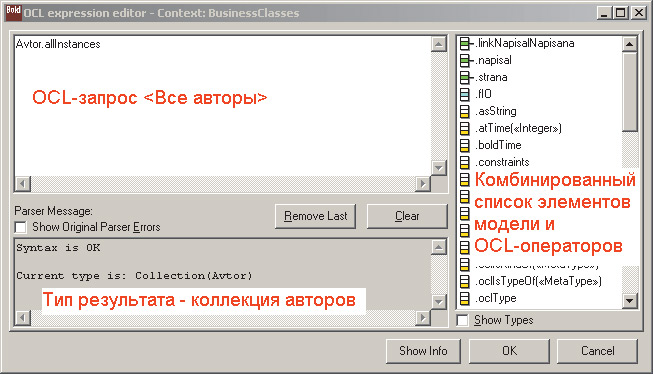This screenshot has width=653, height=374.
Task: Select .oclIsTypeOf(«MetaType») list entry
Action: [x=538, y=282]
